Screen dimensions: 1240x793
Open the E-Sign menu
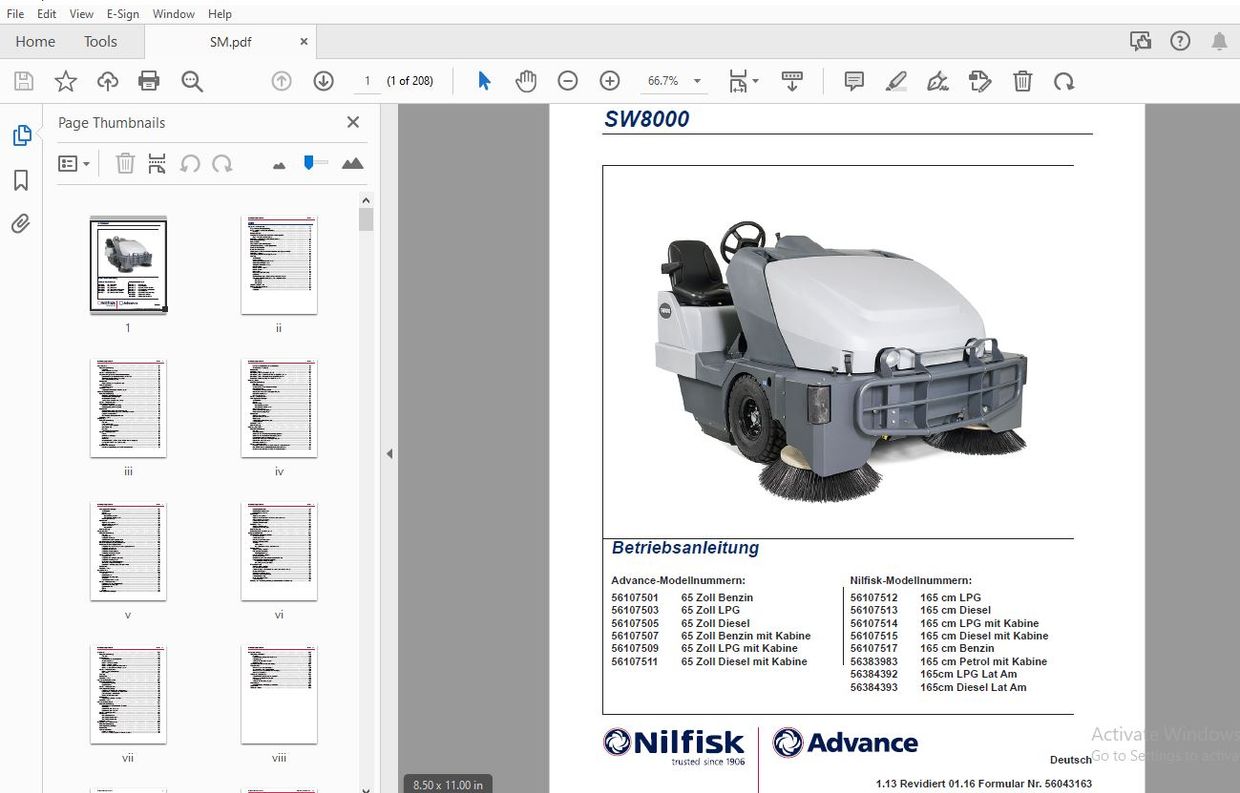click(122, 13)
